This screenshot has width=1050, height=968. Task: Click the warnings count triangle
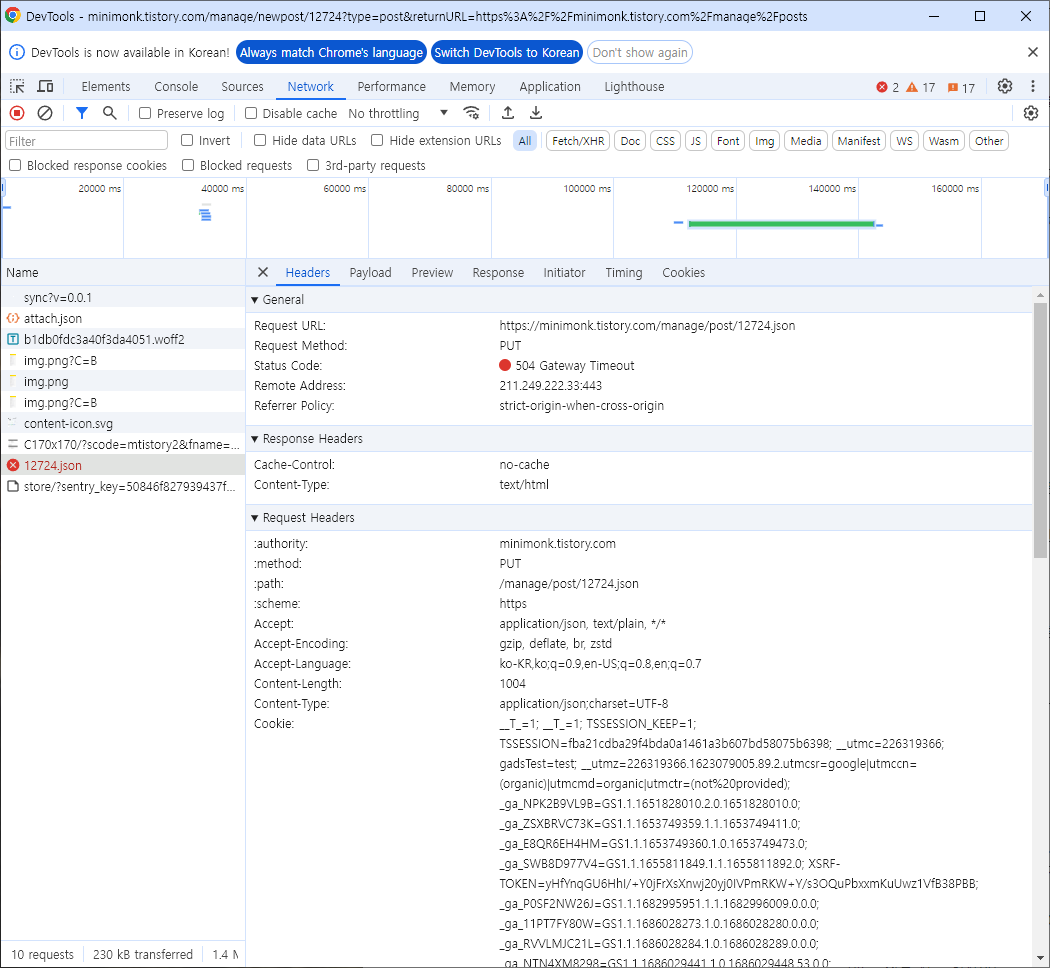(x=921, y=87)
